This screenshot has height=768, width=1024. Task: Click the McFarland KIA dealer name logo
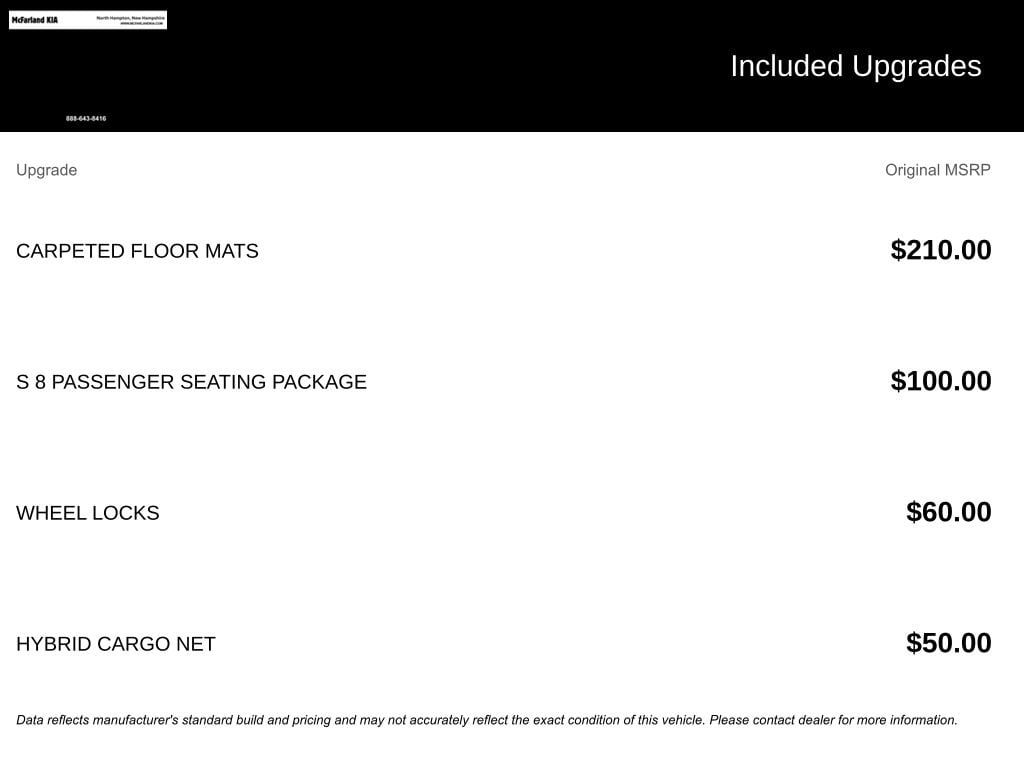[x=34, y=20]
